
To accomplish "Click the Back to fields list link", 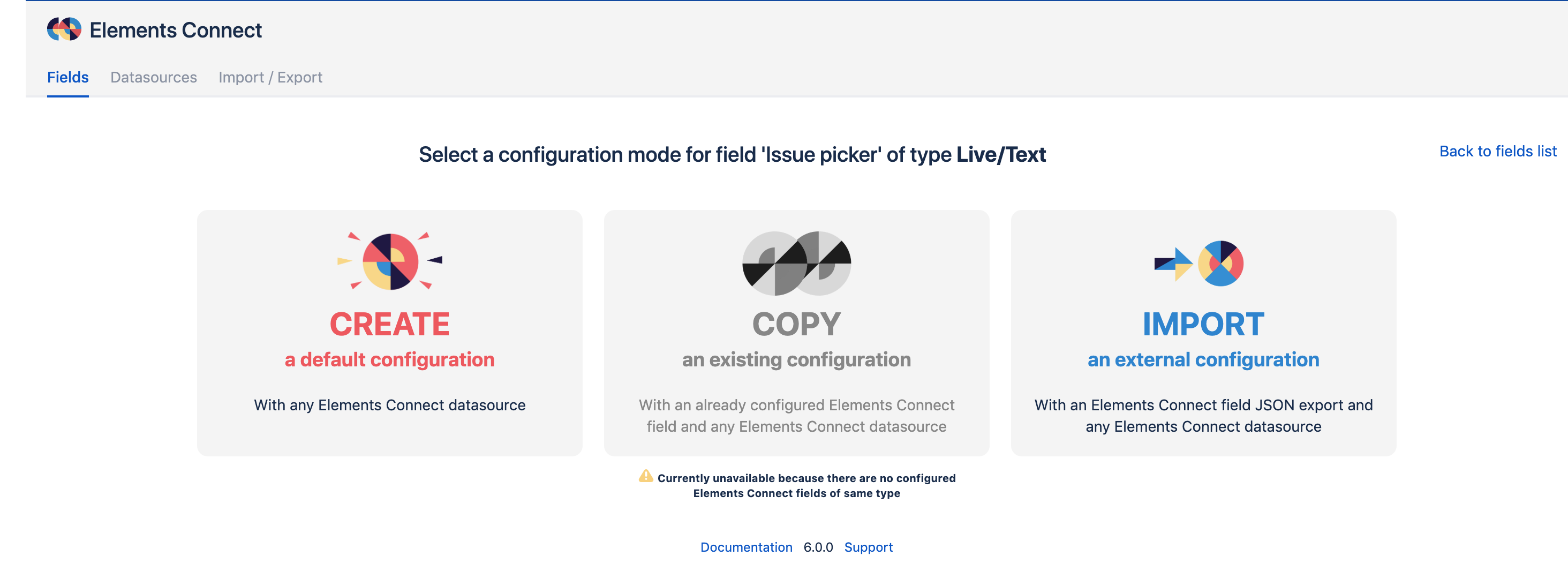I will click(x=1497, y=151).
